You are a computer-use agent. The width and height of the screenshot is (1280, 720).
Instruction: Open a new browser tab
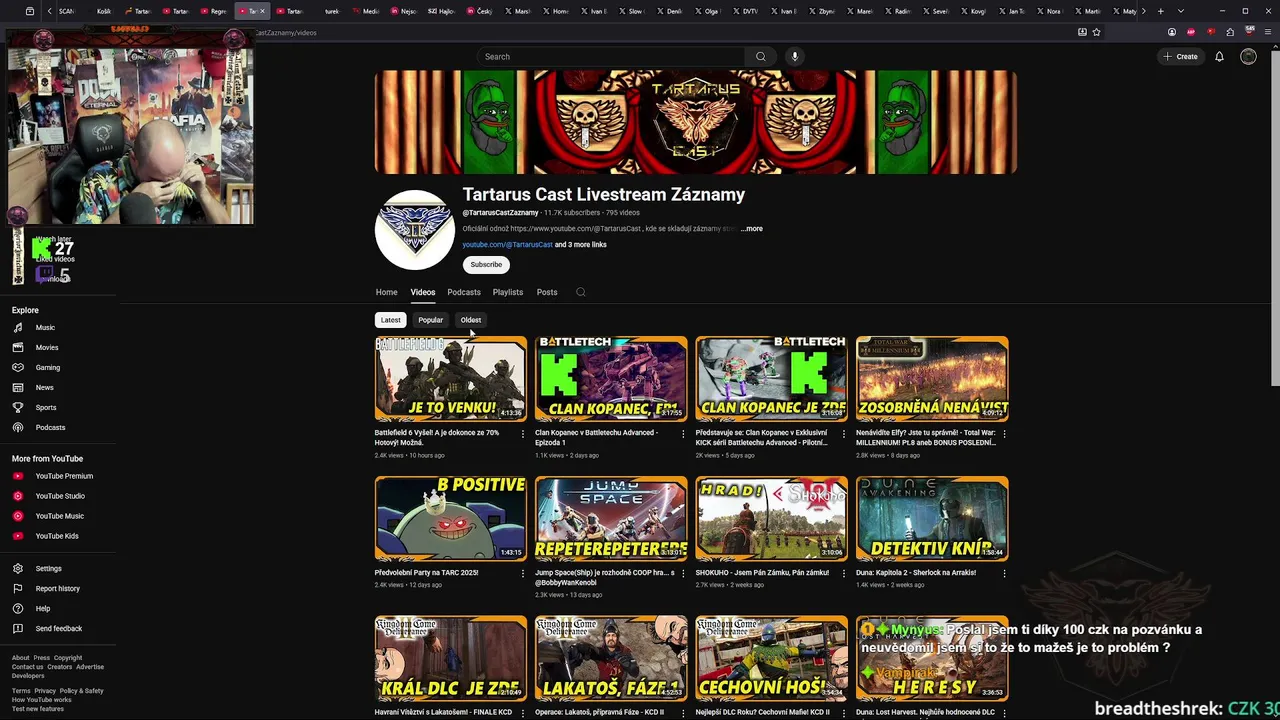point(1160,11)
